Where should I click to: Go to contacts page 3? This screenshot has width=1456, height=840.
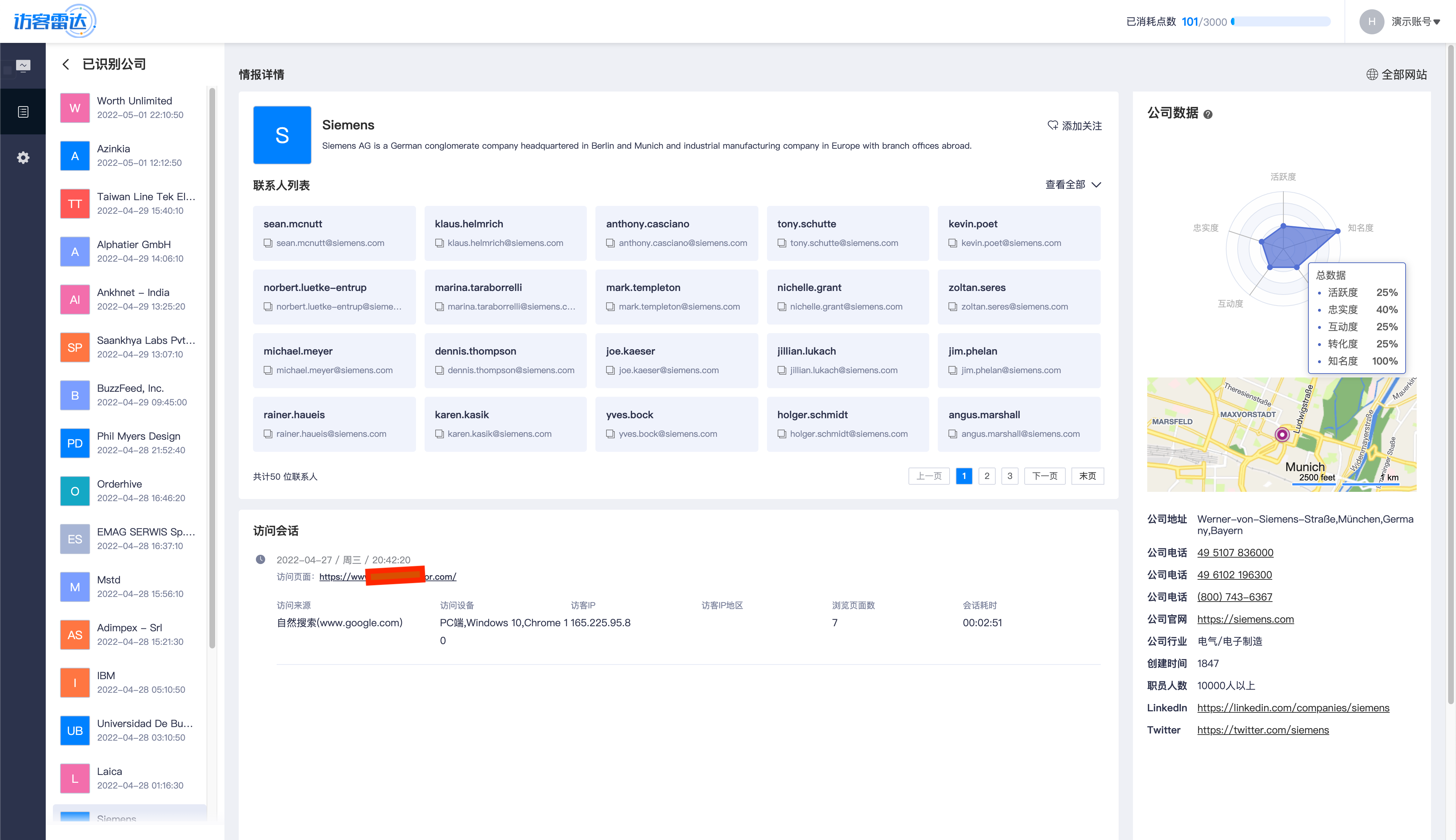(1010, 476)
